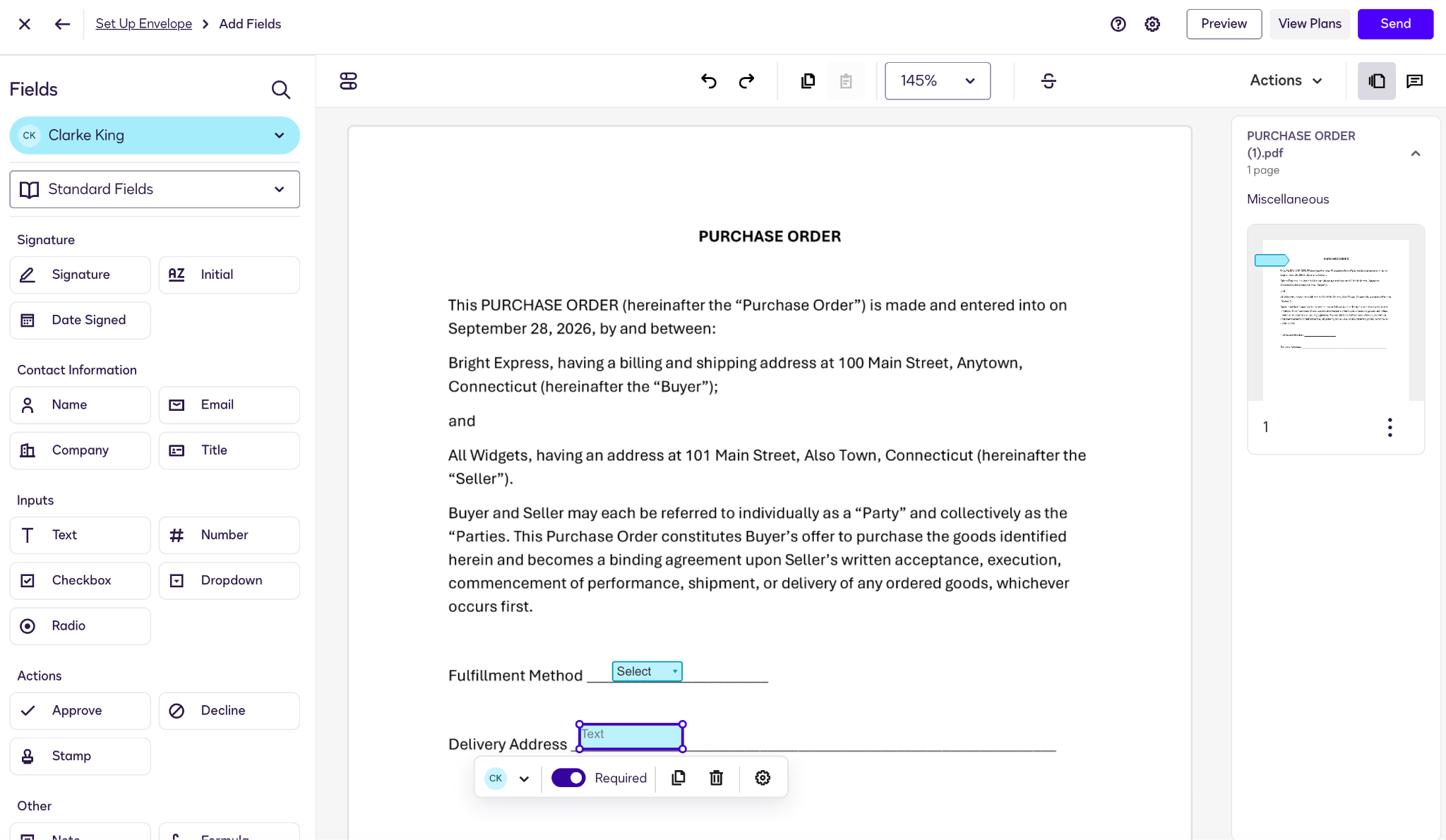Click the View Plans button
The height and width of the screenshot is (840, 1446).
click(1310, 24)
